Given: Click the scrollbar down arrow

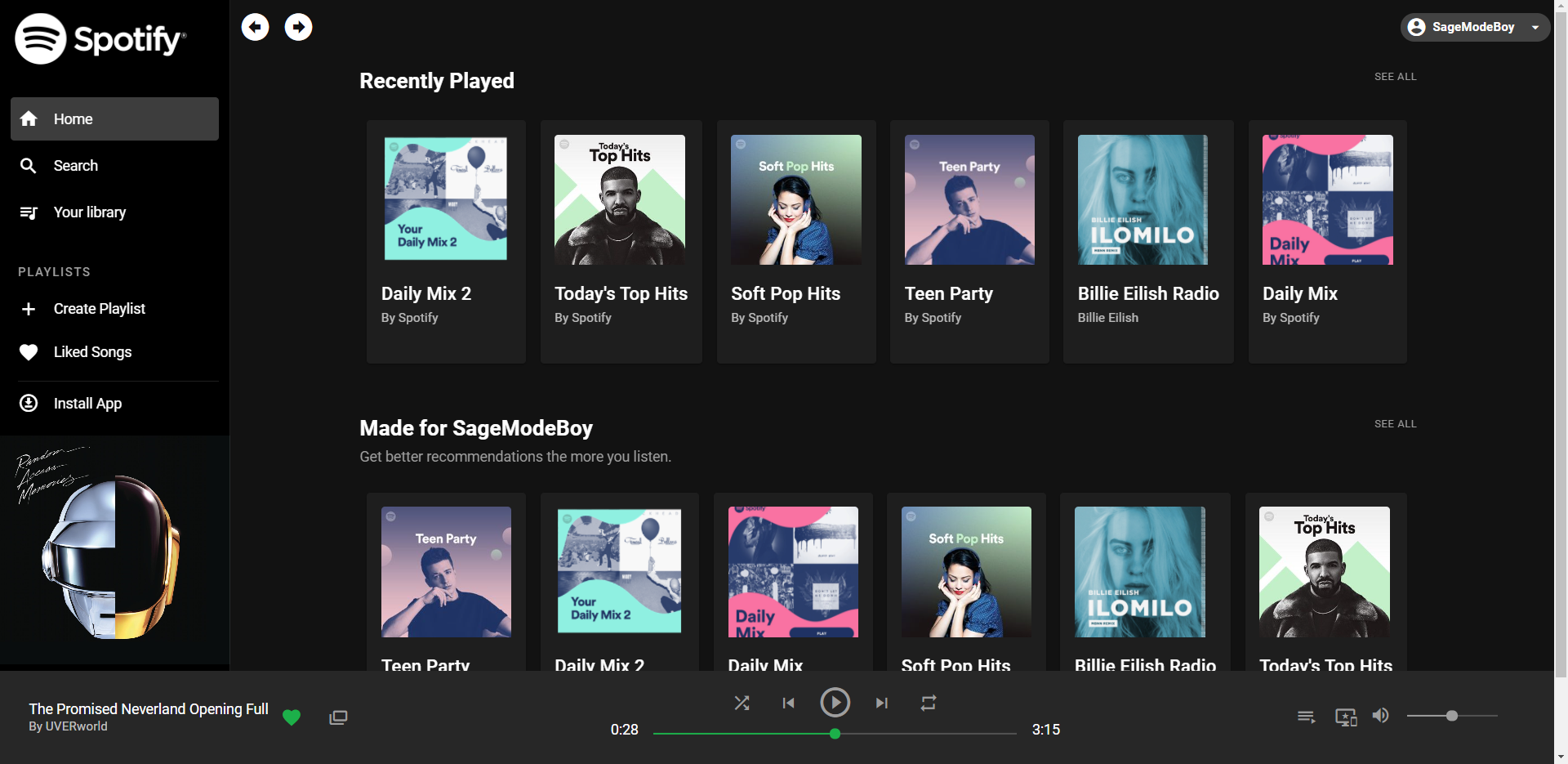Looking at the screenshot, I should 1561,757.
